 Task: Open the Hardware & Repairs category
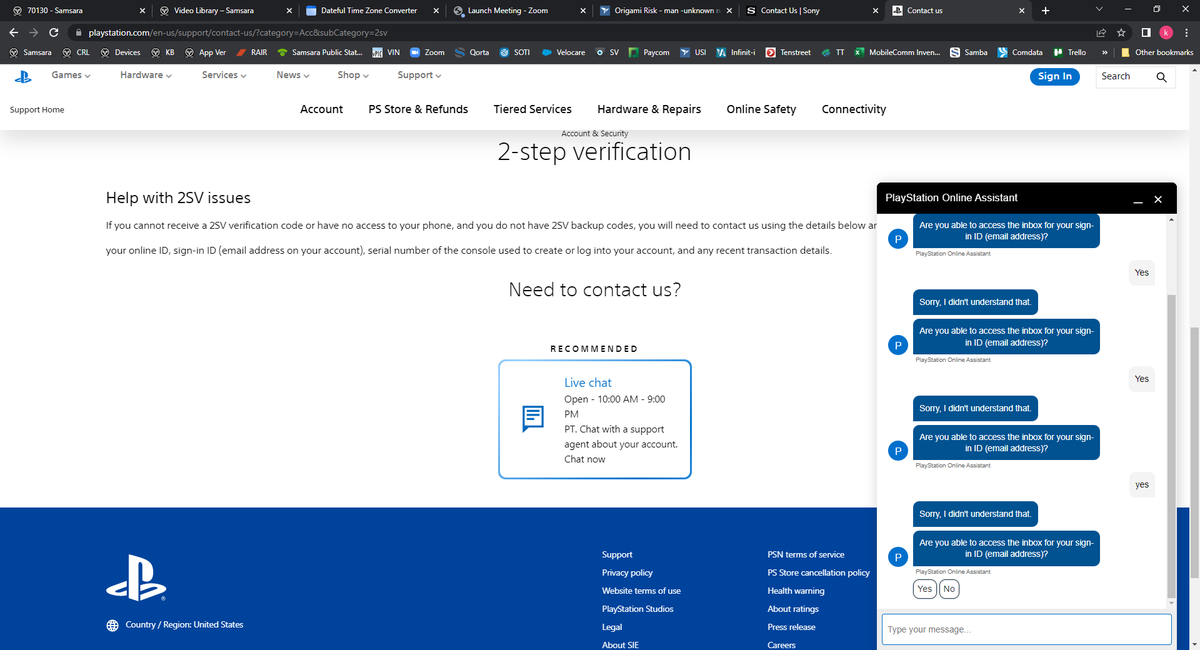pyautogui.click(x=649, y=109)
